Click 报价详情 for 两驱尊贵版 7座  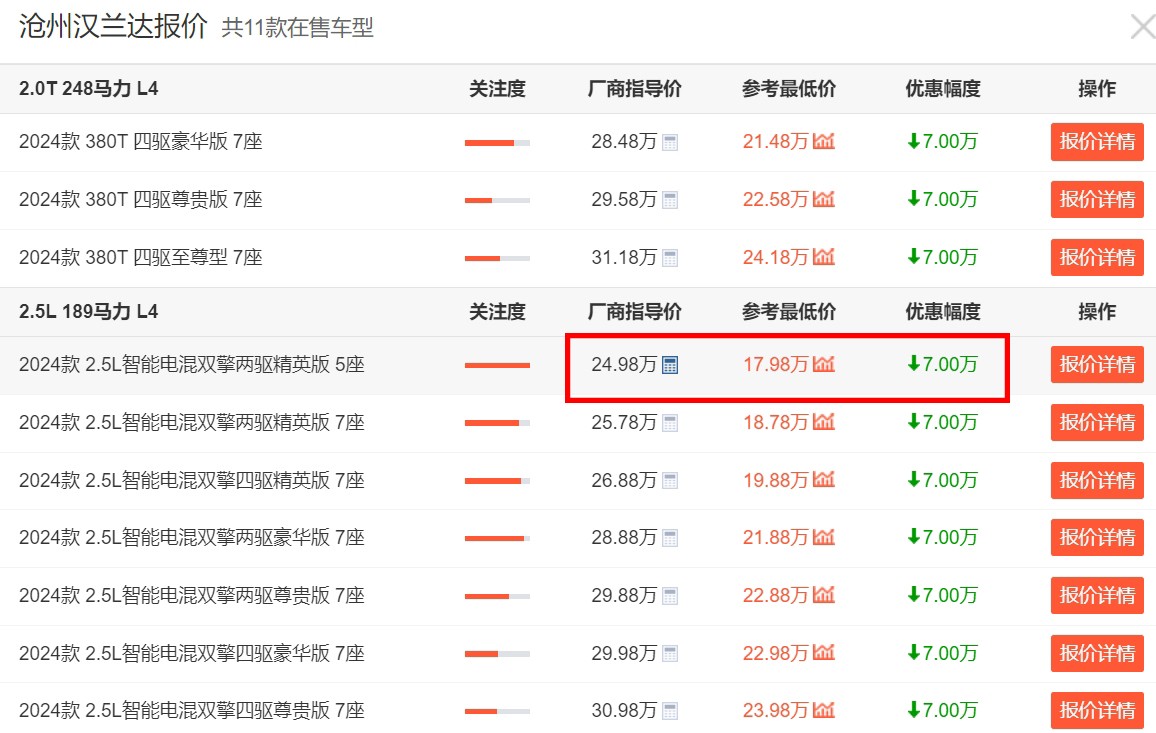[1097, 595]
